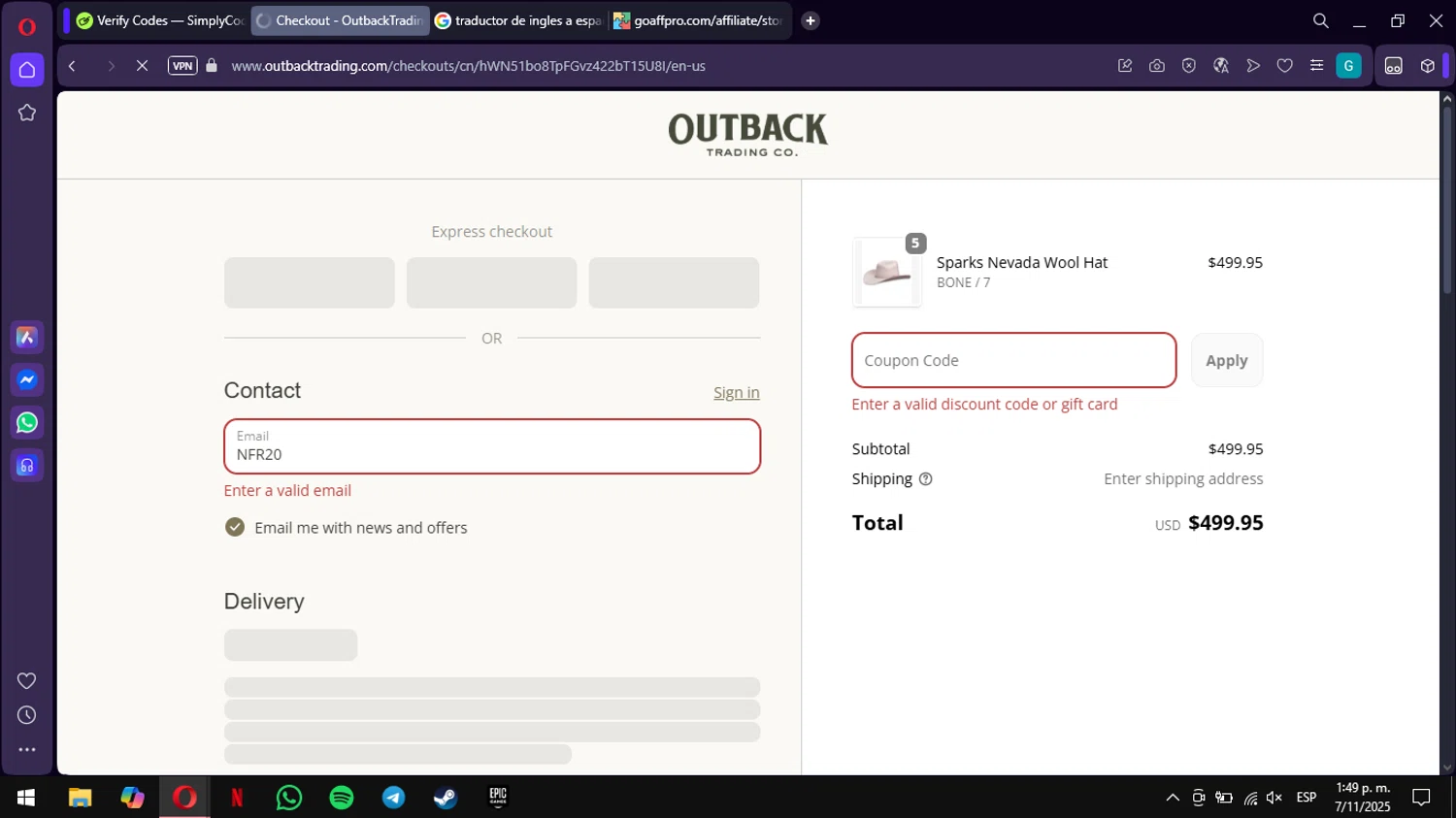The width and height of the screenshot is (1456, 818).
Task: Open Netflix from the taskbar
Action: [x=237, y=798]
